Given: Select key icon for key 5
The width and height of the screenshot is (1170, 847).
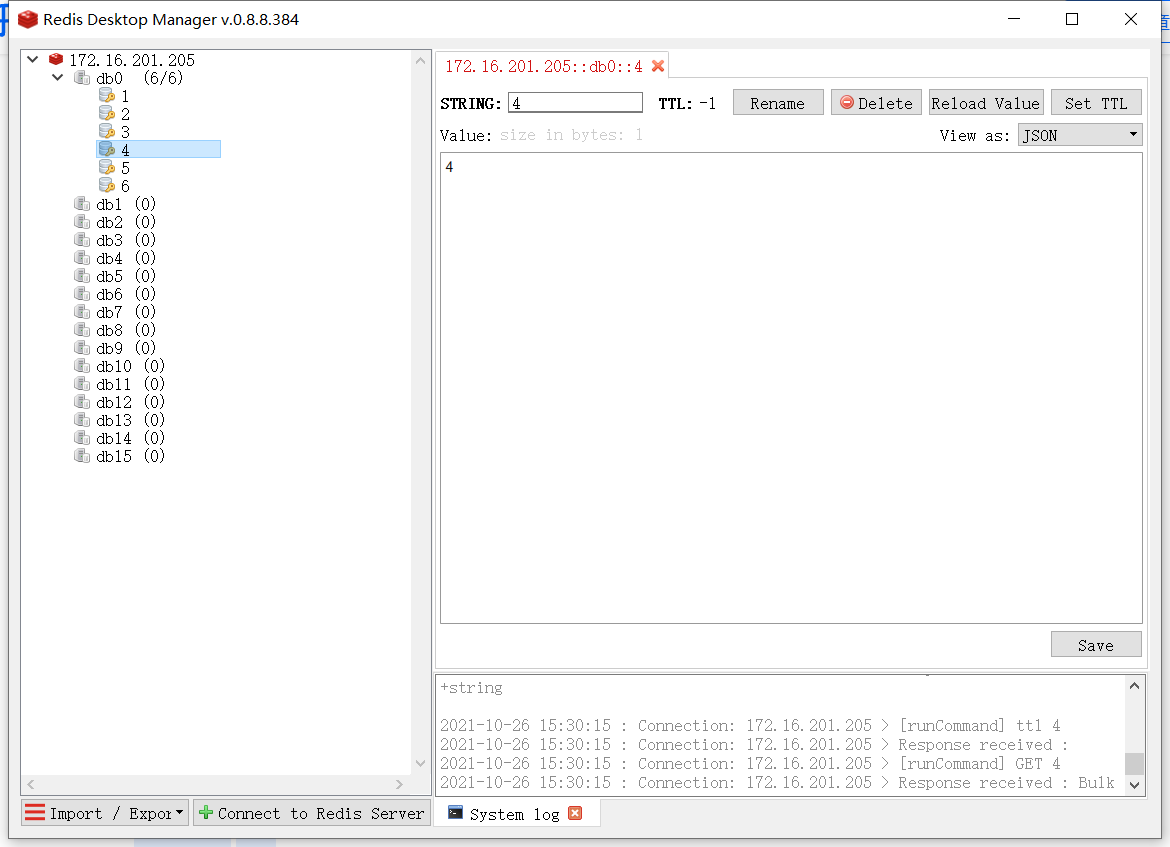Looking at the screenshot, I should pos(107,167).
